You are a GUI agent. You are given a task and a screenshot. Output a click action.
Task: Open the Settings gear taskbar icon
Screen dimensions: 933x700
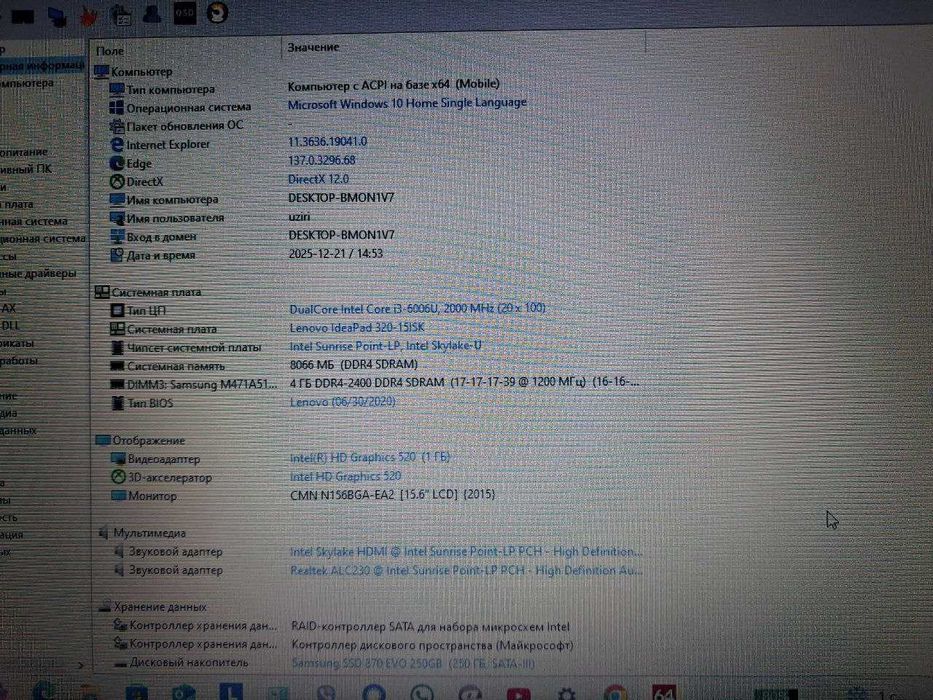click(566, 694)
